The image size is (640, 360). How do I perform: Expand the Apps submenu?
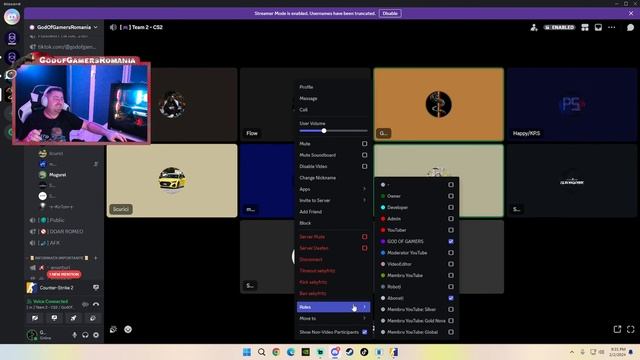pos(333,189)
